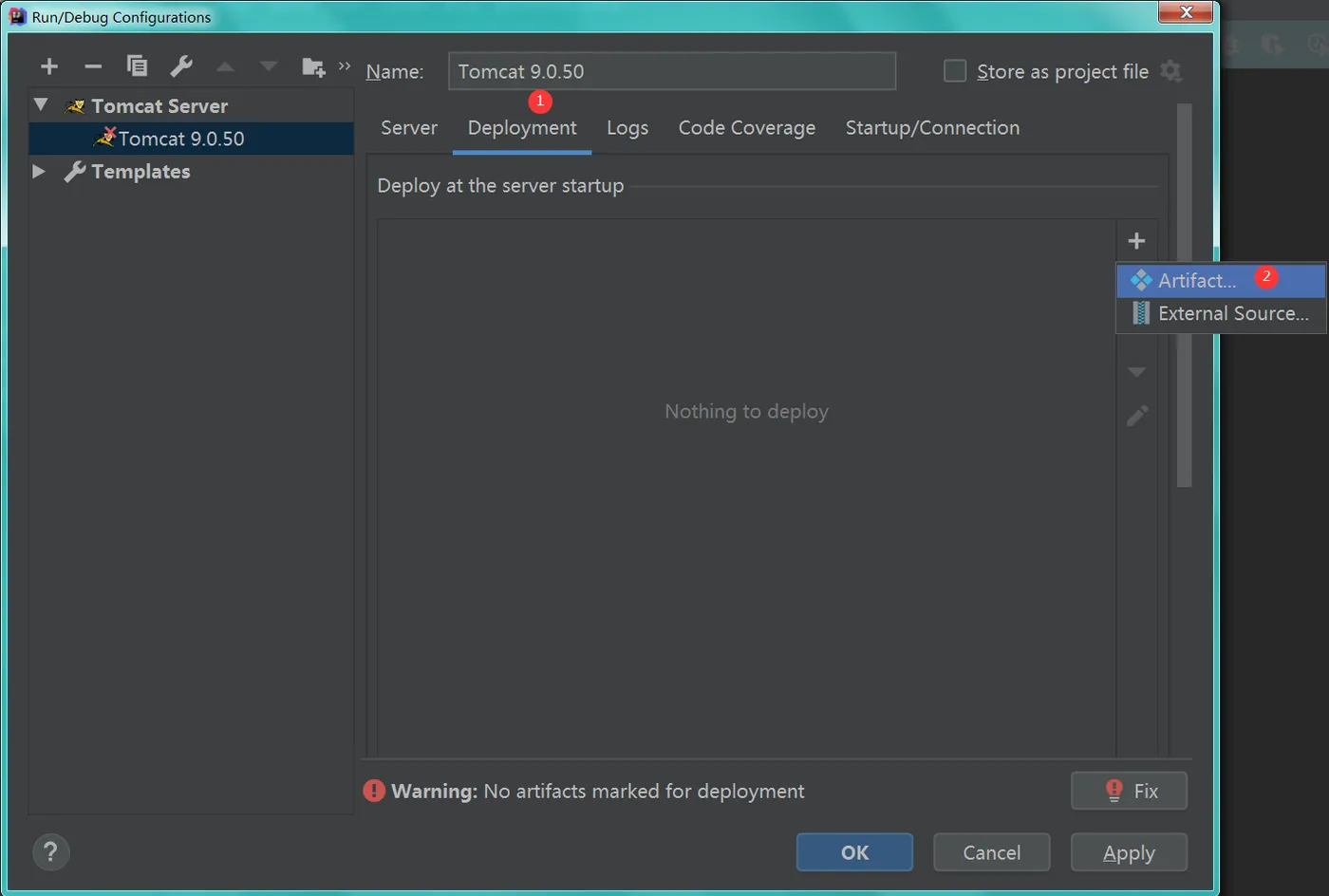Open the Code Coverage tab
This screenshot has width=1329, height=896.
click(x=747, y=128)
